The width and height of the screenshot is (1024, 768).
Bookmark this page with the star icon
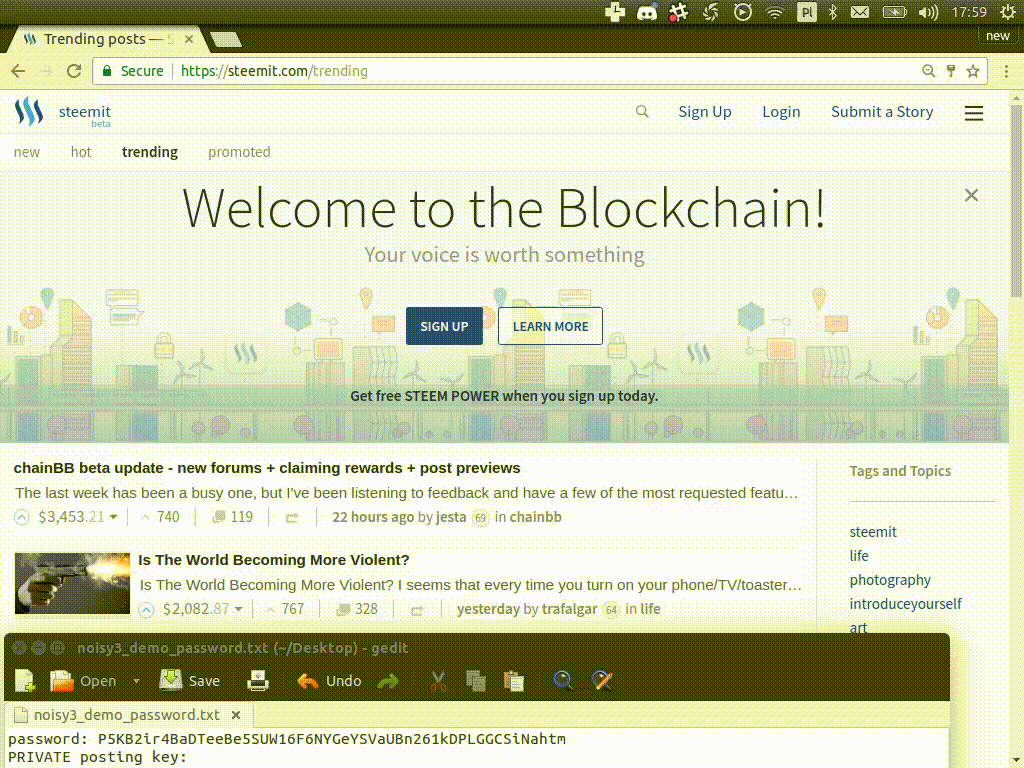[x=972, y=71]
